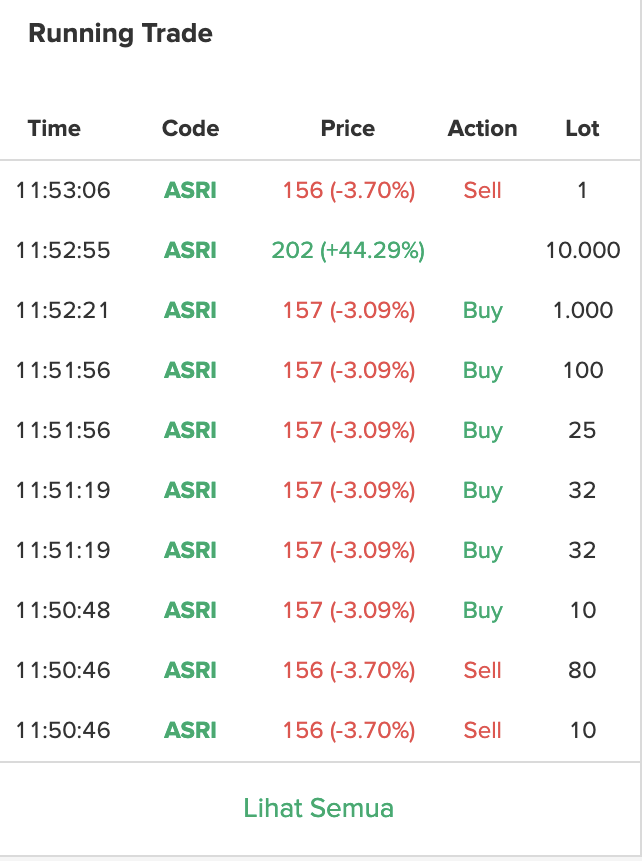The width and height of the screenshot is (642, 861).
Task: Open ASRI code in the 25 lot row
Action: [191, 430]
